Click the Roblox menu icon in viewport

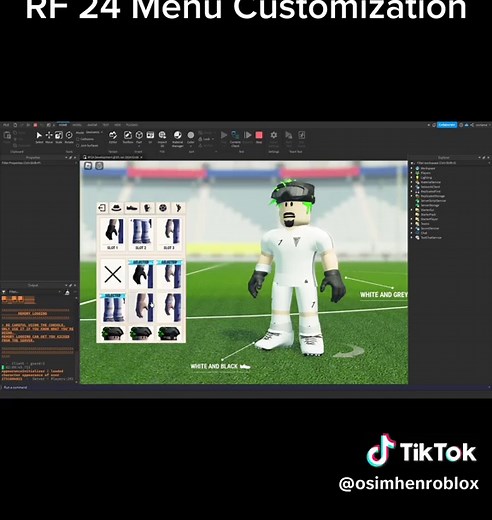(88, 166)
